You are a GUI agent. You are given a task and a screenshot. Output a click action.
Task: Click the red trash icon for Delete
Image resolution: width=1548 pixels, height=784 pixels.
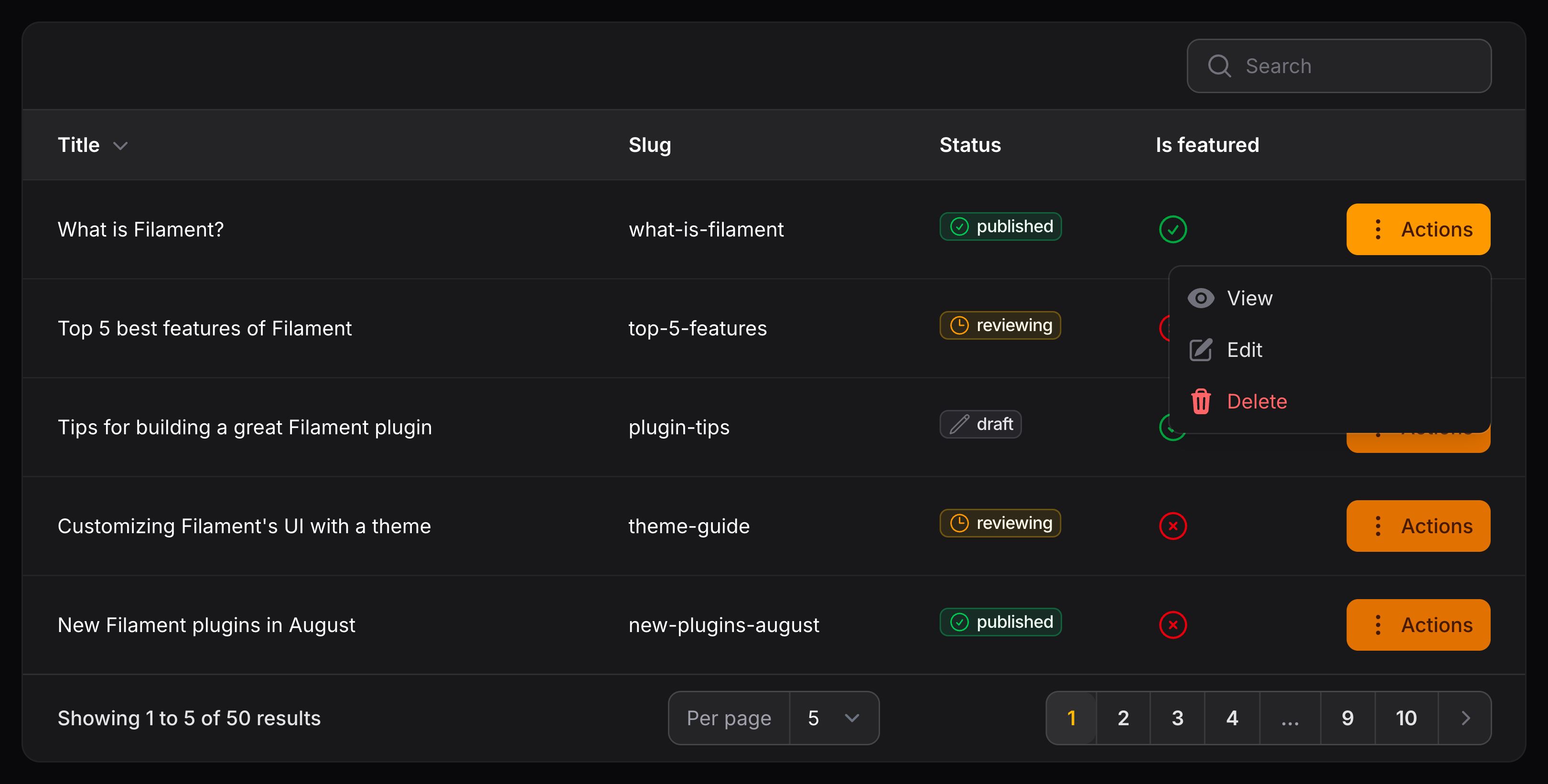(x=1200, y=401)
